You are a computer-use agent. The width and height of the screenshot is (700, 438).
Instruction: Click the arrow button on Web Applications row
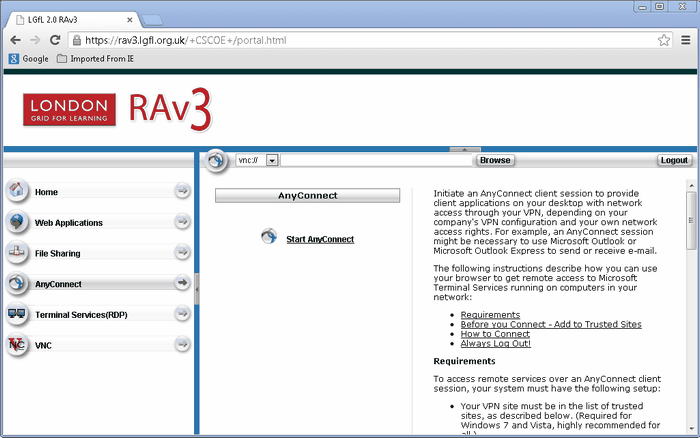[182, 221]
